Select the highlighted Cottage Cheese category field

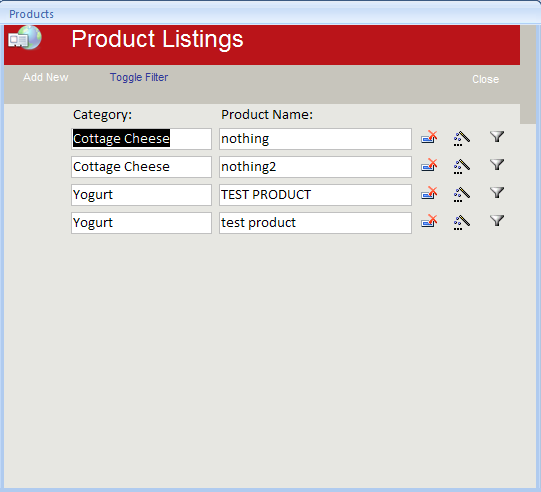(x=141, y=139)
